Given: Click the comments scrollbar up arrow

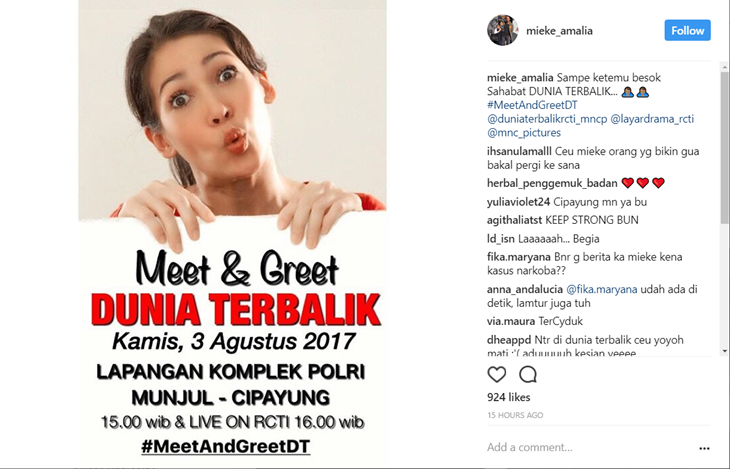Looking at the screenshot, I should point(724,67).
